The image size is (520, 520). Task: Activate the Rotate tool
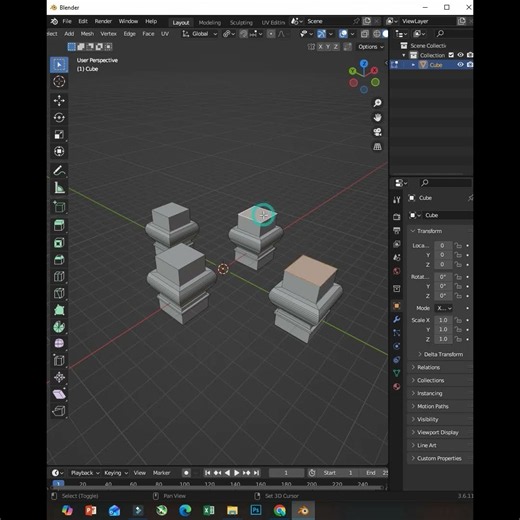click(59, 117)
